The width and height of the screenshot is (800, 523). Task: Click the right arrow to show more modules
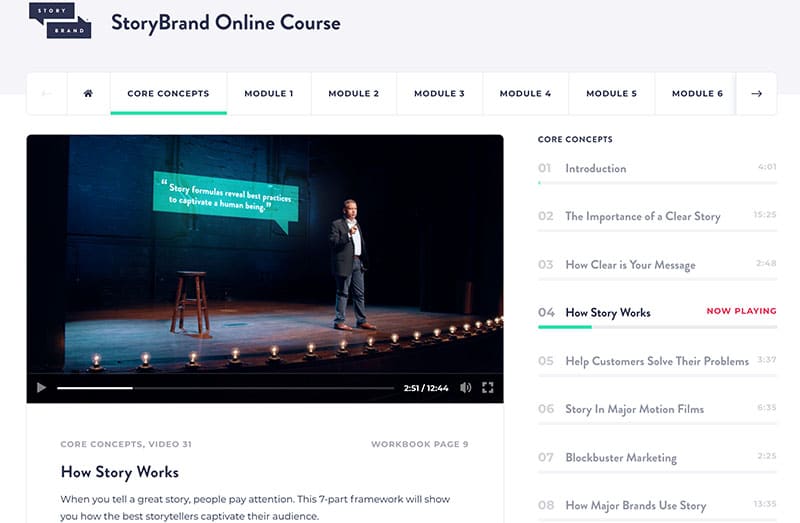click(757, 93)
